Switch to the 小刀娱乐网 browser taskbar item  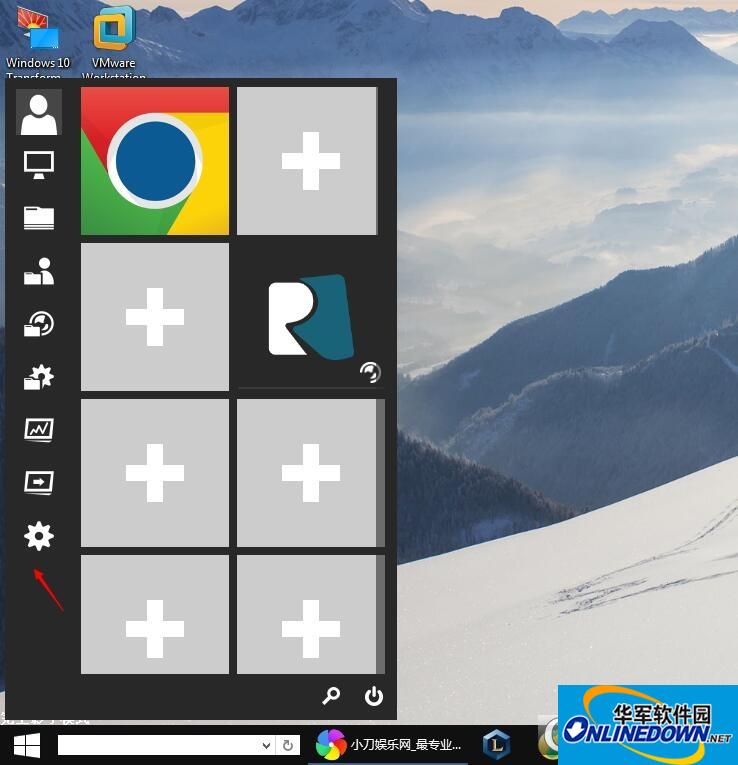coord(388,745)
